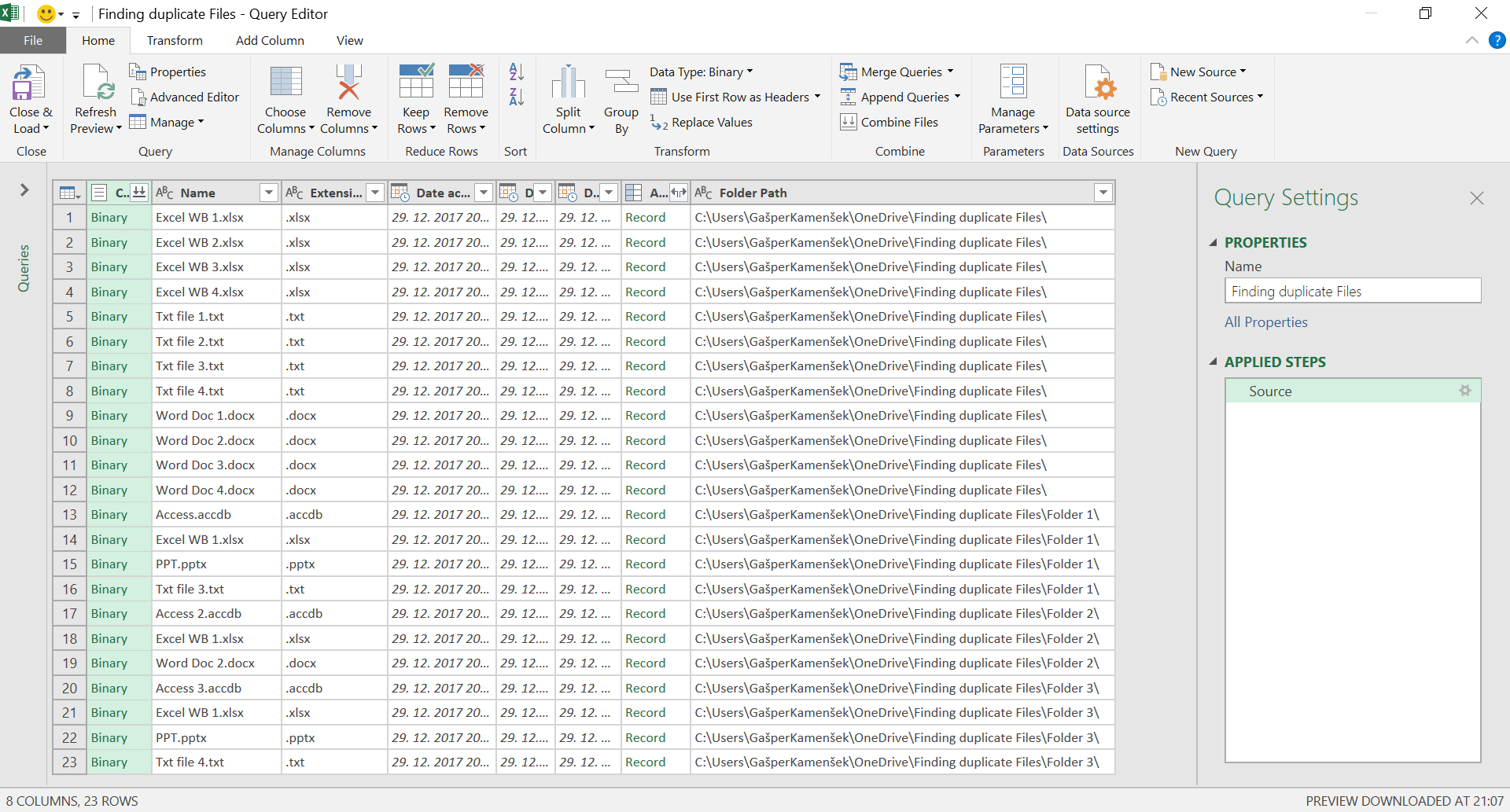Click the Close & Load icon
This screenshot has width=1510, height=812.
tap(29, 83)
